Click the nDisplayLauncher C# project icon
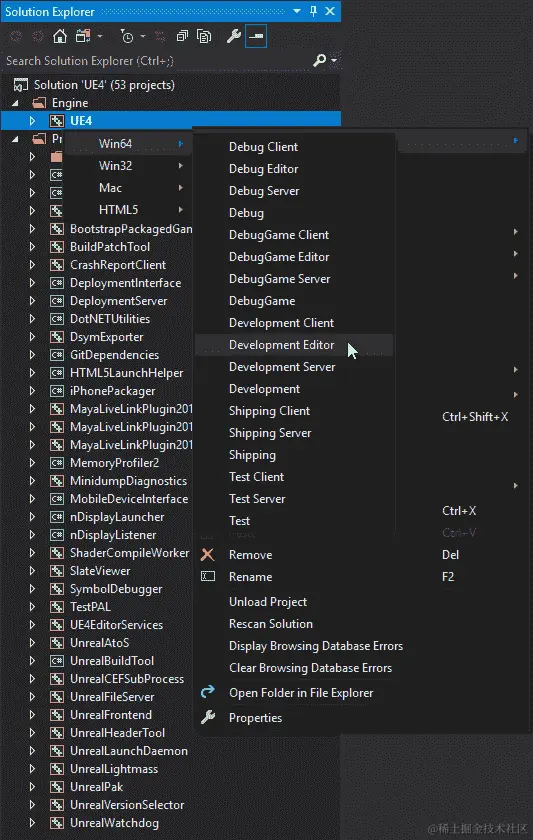 [57, 517]
